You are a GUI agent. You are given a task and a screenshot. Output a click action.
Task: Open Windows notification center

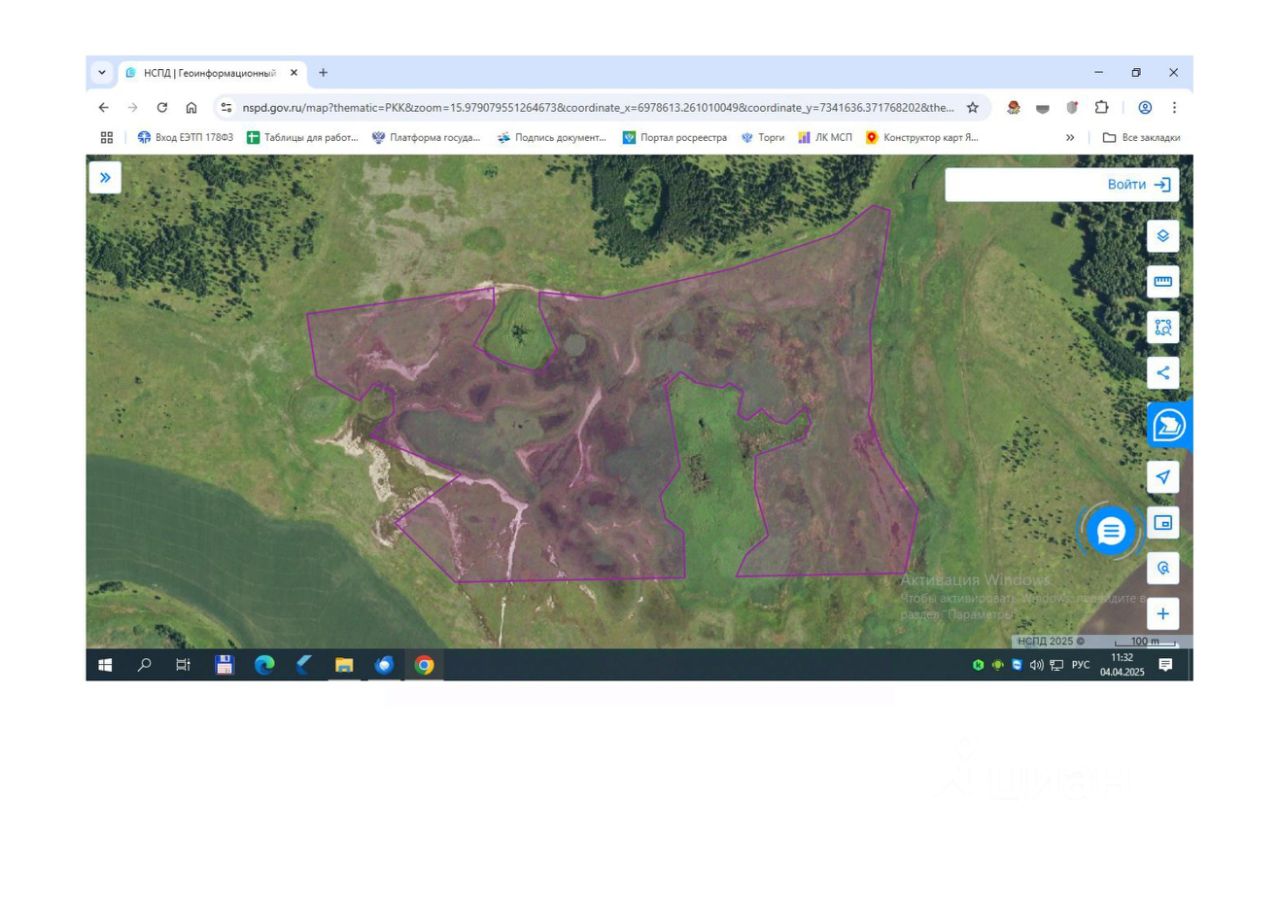click(1165, 664)
